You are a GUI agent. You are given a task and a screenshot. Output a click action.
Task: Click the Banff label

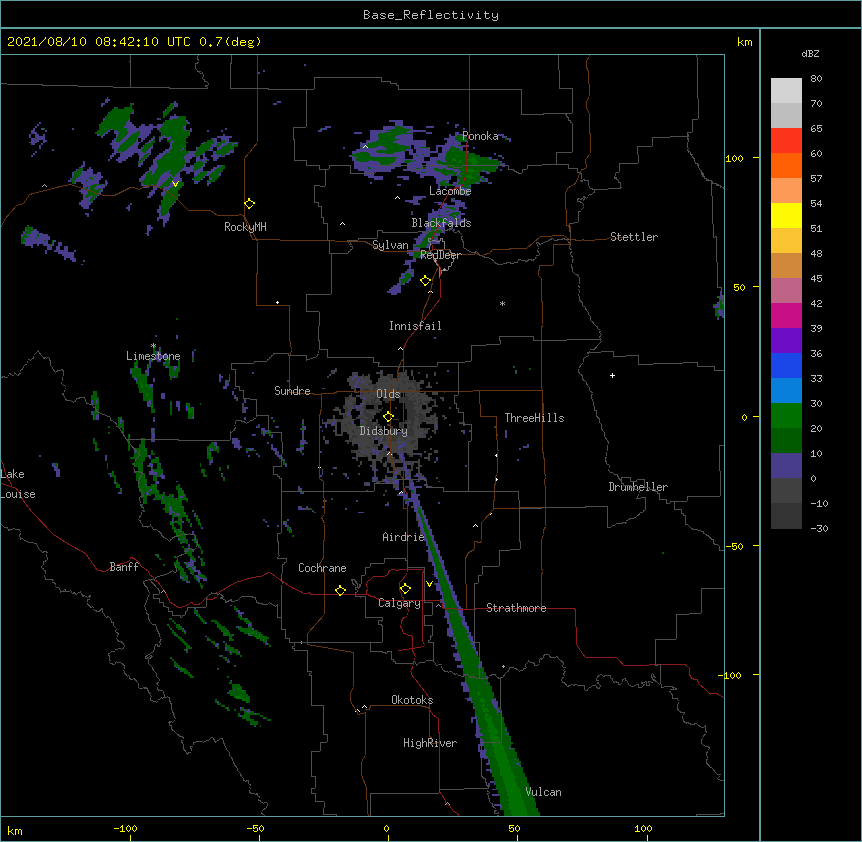click(124, 567)
